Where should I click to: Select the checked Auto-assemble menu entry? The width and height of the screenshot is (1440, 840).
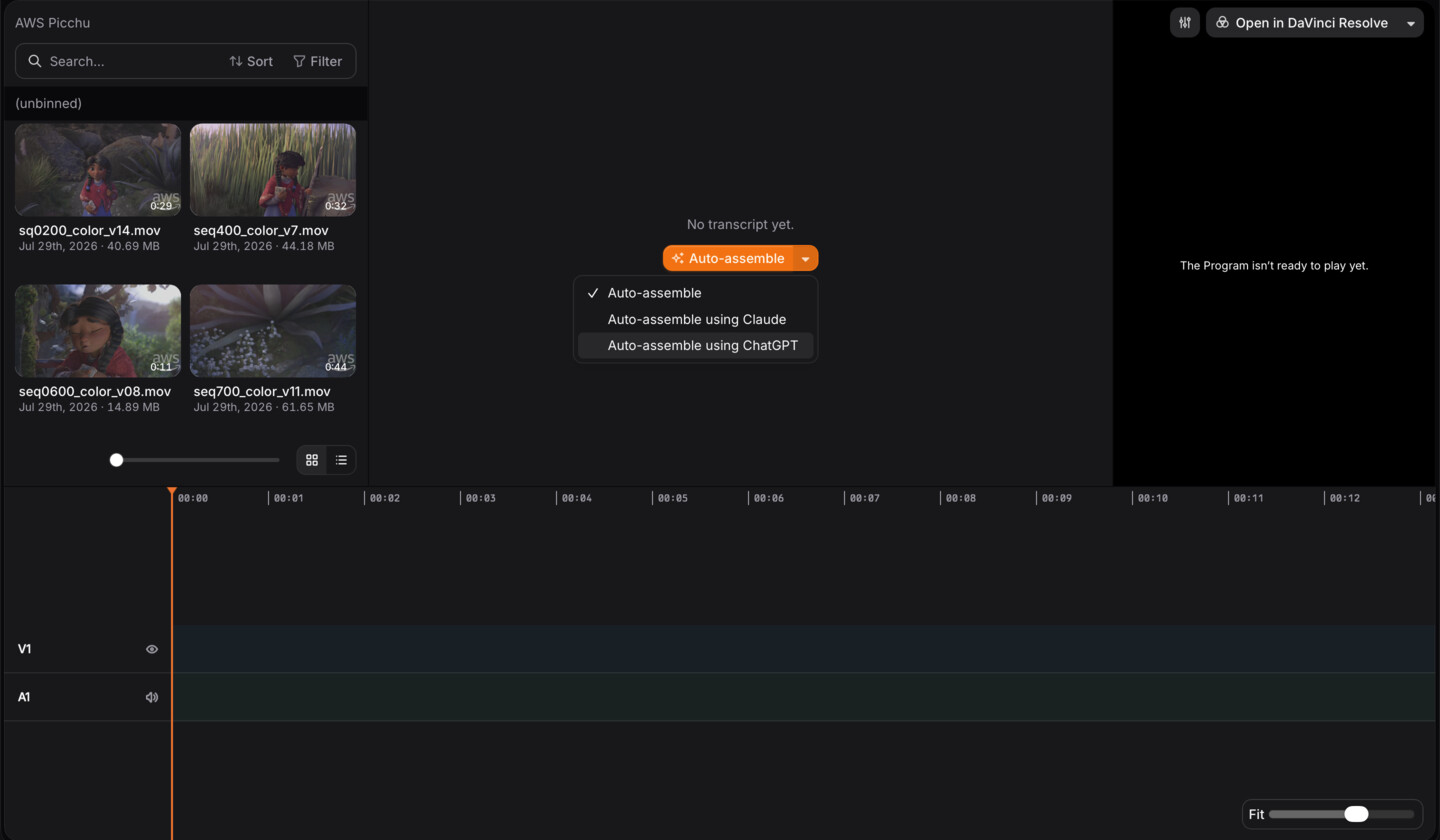(696, 293)
